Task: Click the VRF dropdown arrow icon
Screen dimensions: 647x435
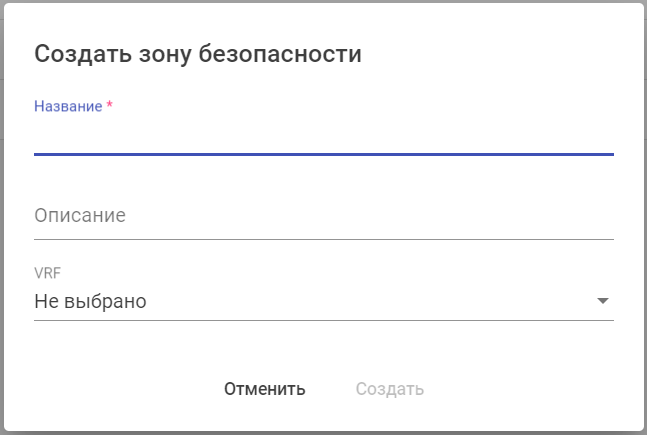Action: [x=602, y=301]
